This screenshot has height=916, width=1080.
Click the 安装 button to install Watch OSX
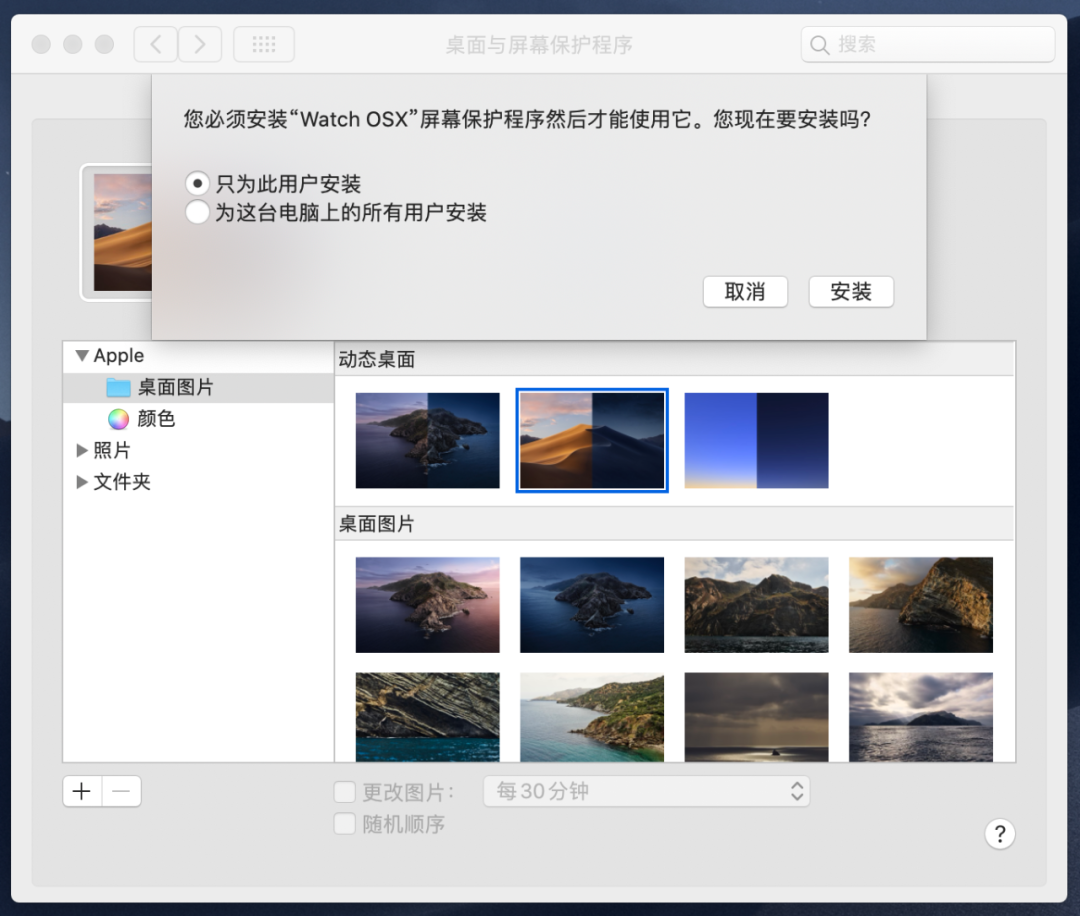click(x=850, y=291)
